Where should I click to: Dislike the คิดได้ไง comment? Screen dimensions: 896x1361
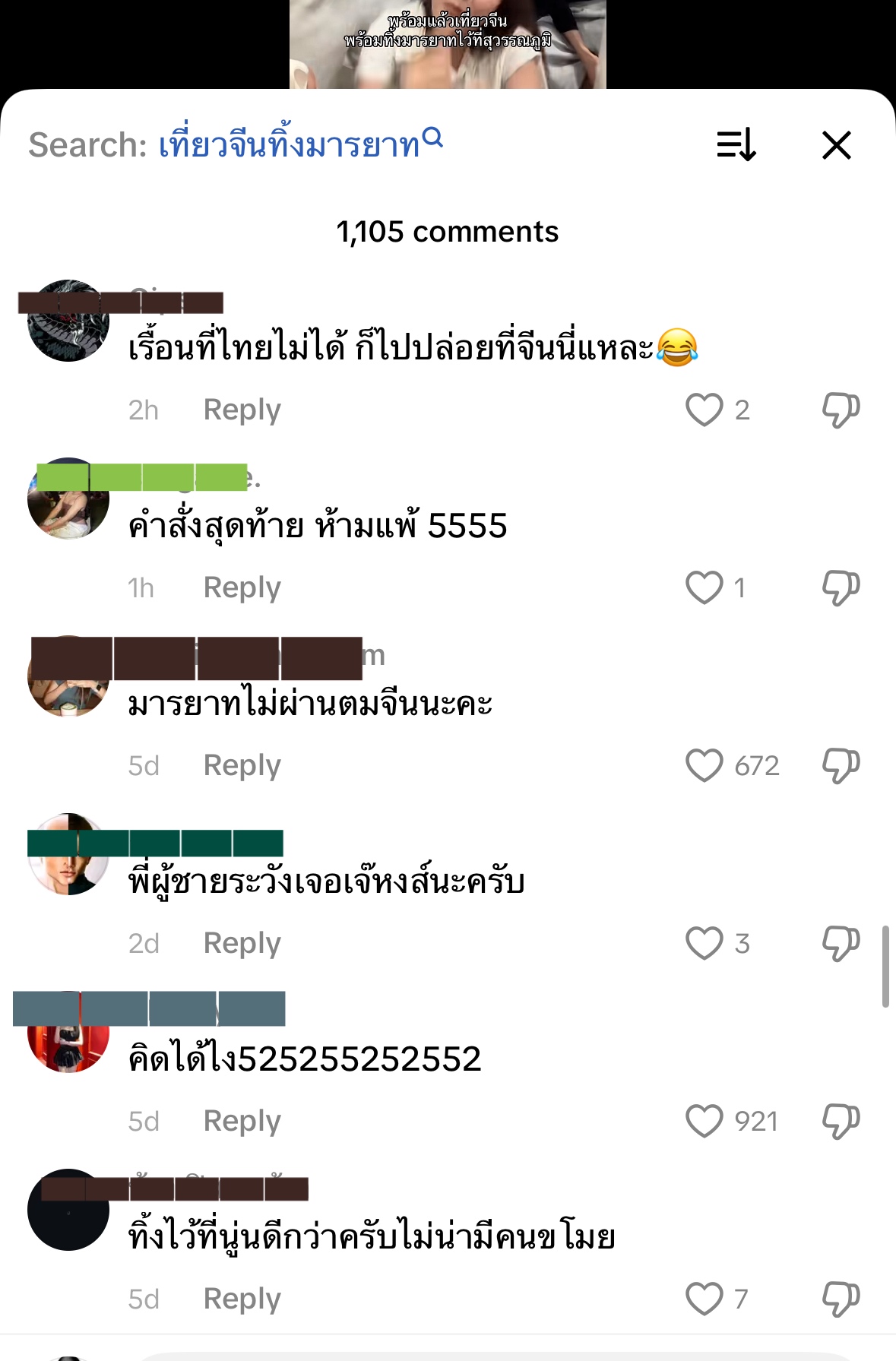[x=841, y=1122]
